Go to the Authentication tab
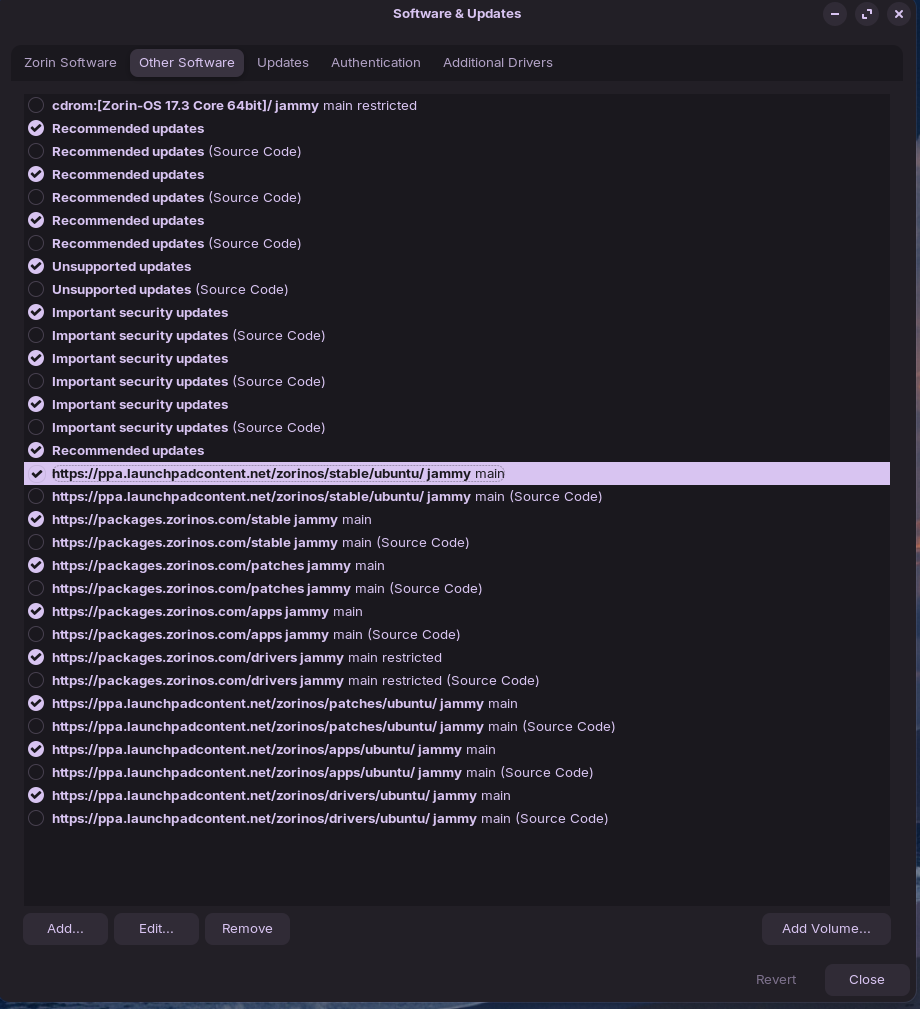Image resolution: width=920 pixels, height=1009 pixels. [x=376, y=63]
